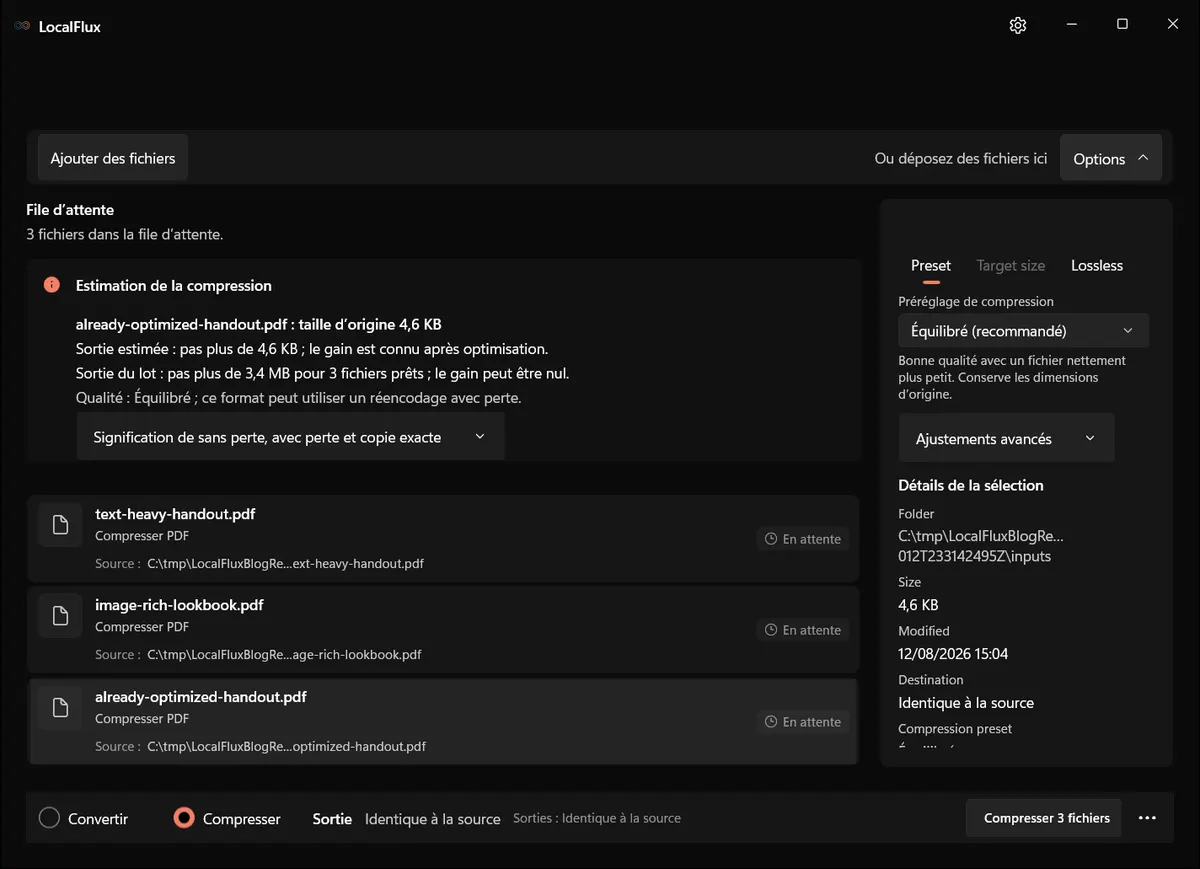Viewport: 1200px width, 869px height.
Task: Click the Folder path C:\tmp\LocalFluxBlogRe...
Action: point(981,546)
